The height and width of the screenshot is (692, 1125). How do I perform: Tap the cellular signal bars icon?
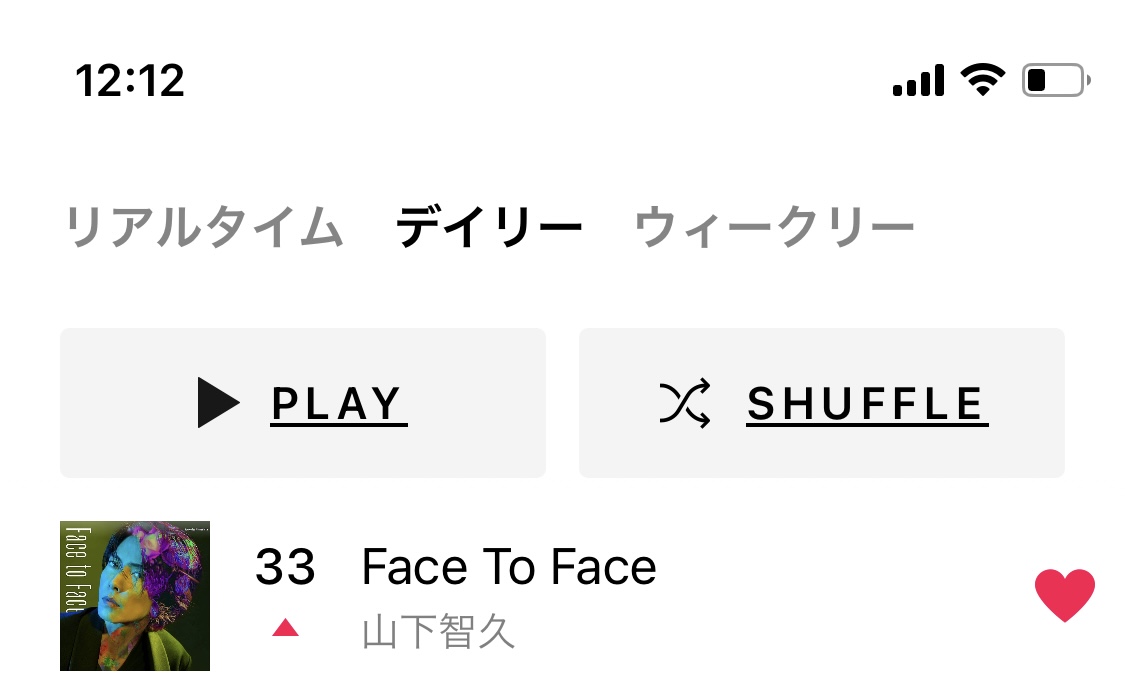point(918,80)
